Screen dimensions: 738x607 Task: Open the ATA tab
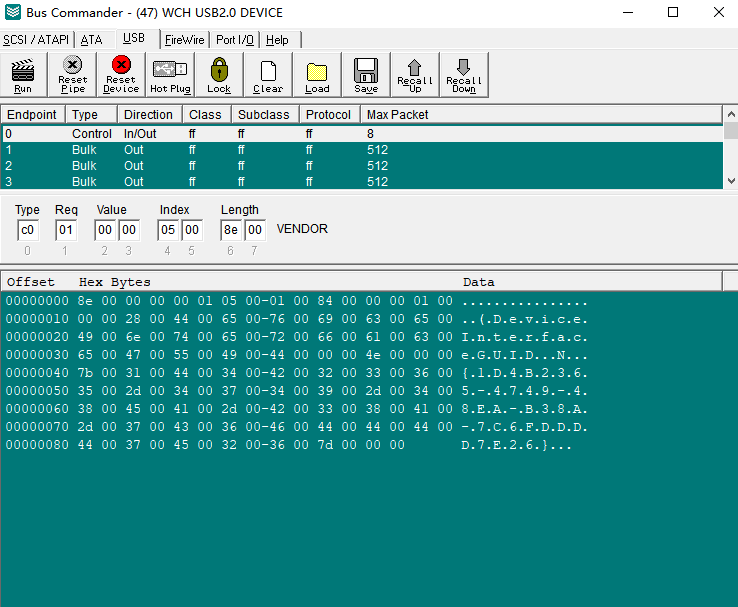(91, 40)
